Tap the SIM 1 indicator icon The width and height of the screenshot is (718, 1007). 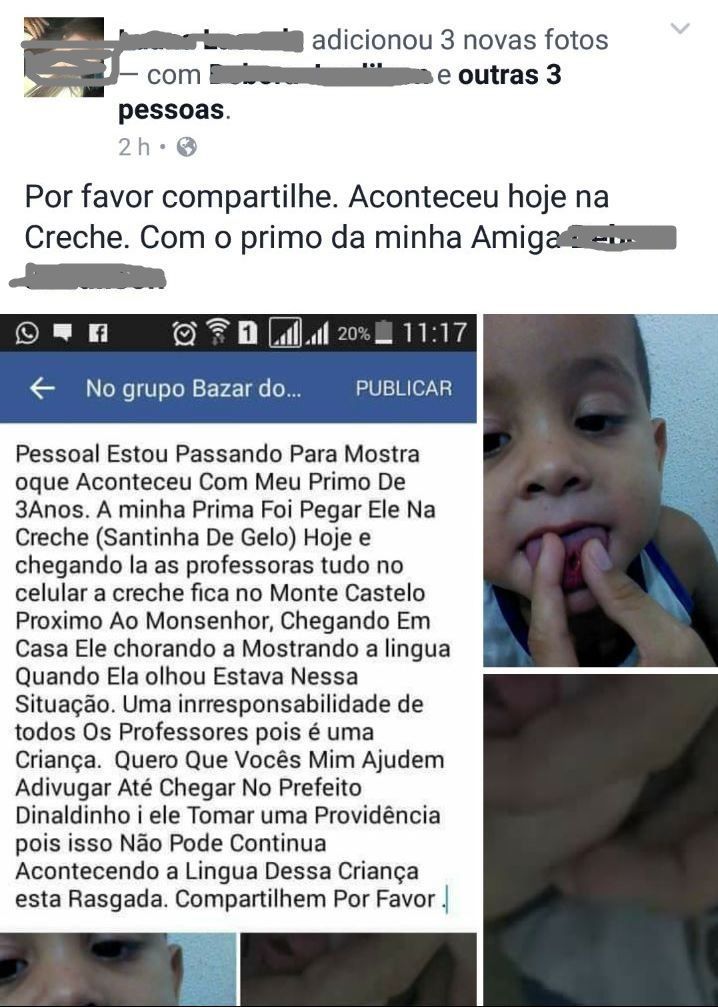click(x=248, y=333)
